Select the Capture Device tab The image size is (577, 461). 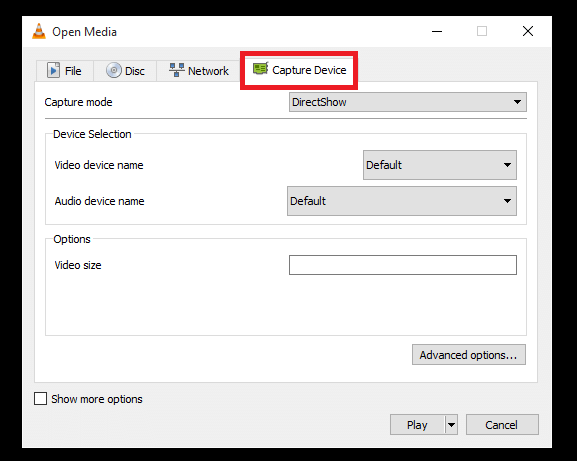(x=299, y=70)
